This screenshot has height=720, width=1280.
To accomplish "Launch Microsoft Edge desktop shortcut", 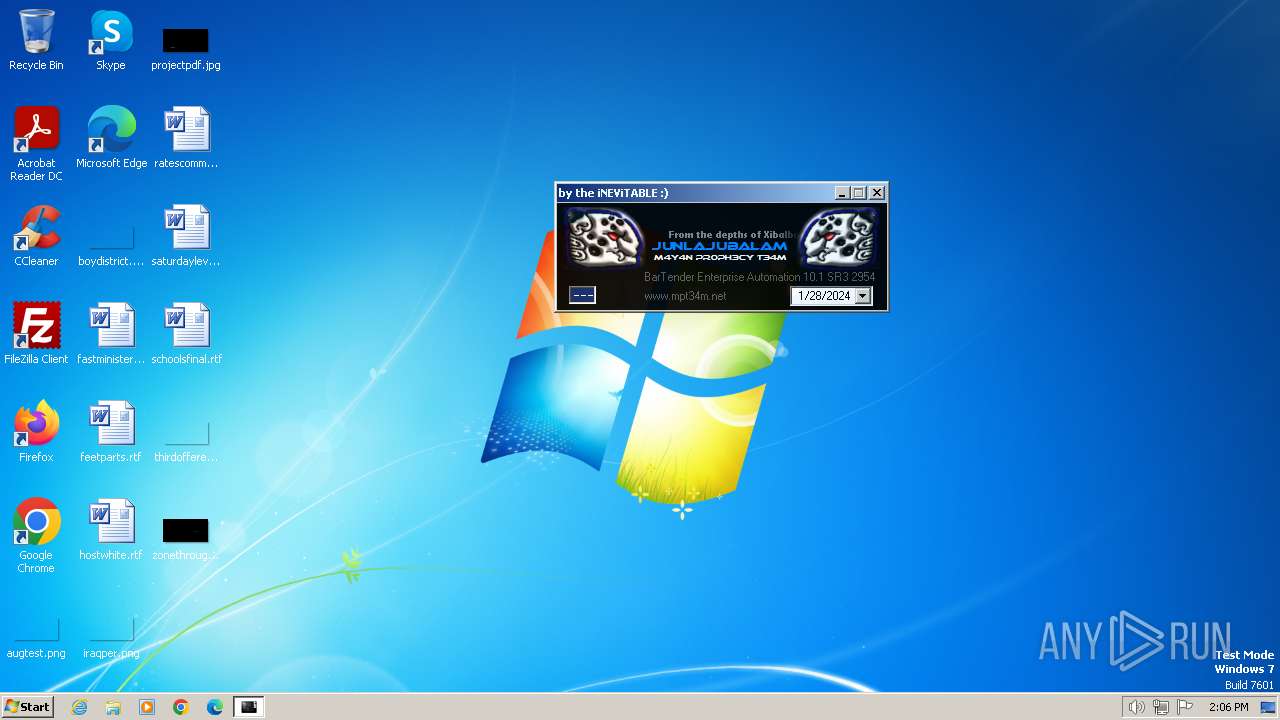I will [x=111, y=138].
